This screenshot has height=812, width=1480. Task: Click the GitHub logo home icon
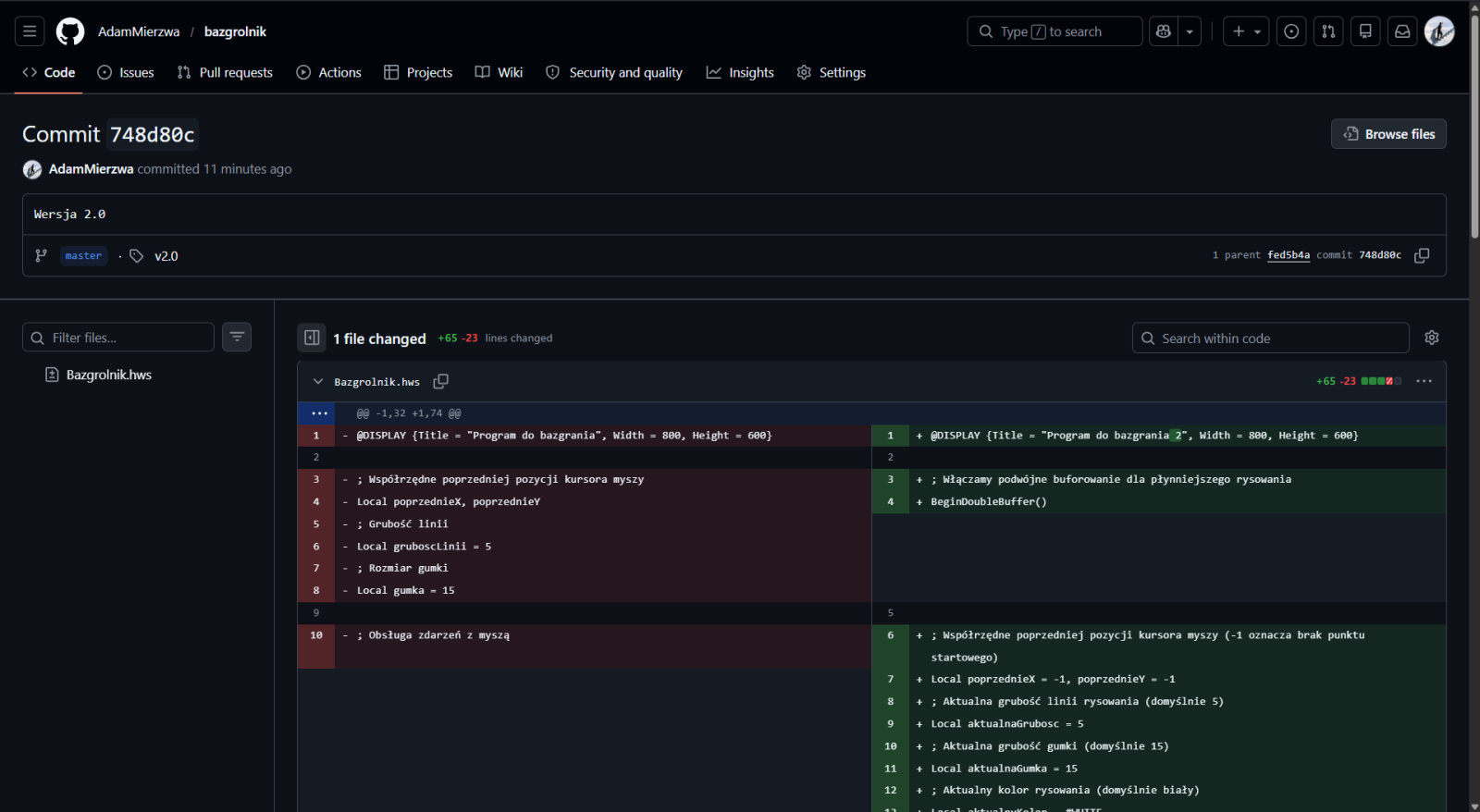pos(70,31)
